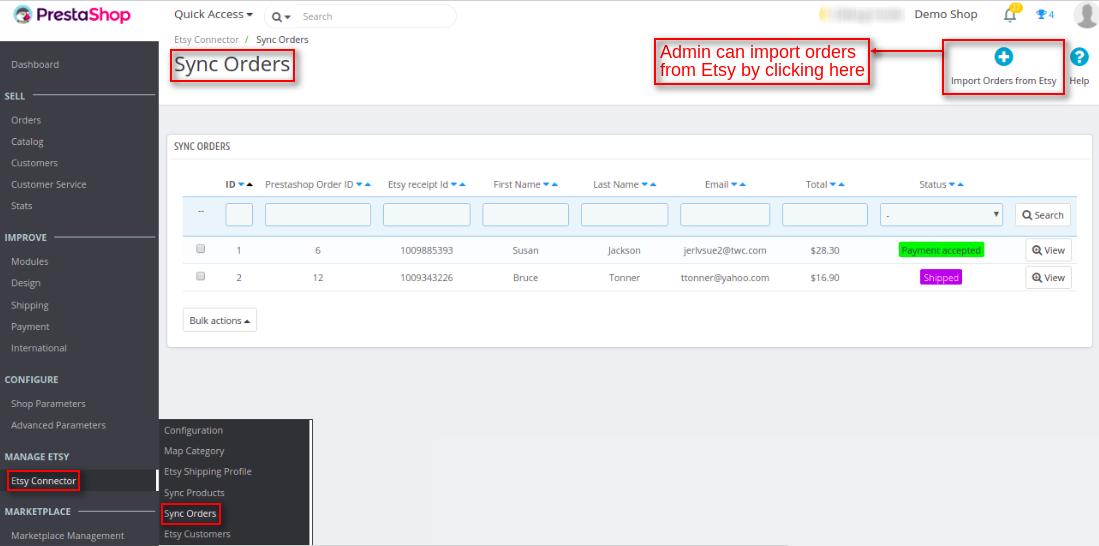The image size is (1099, 546).
Task: Open Demo Shop link
Action: (946, 14)
